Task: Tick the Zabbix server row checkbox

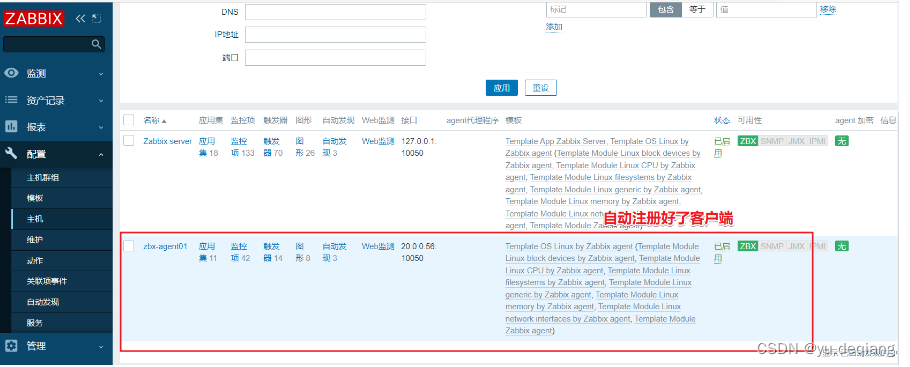Action: coord(129,141)
